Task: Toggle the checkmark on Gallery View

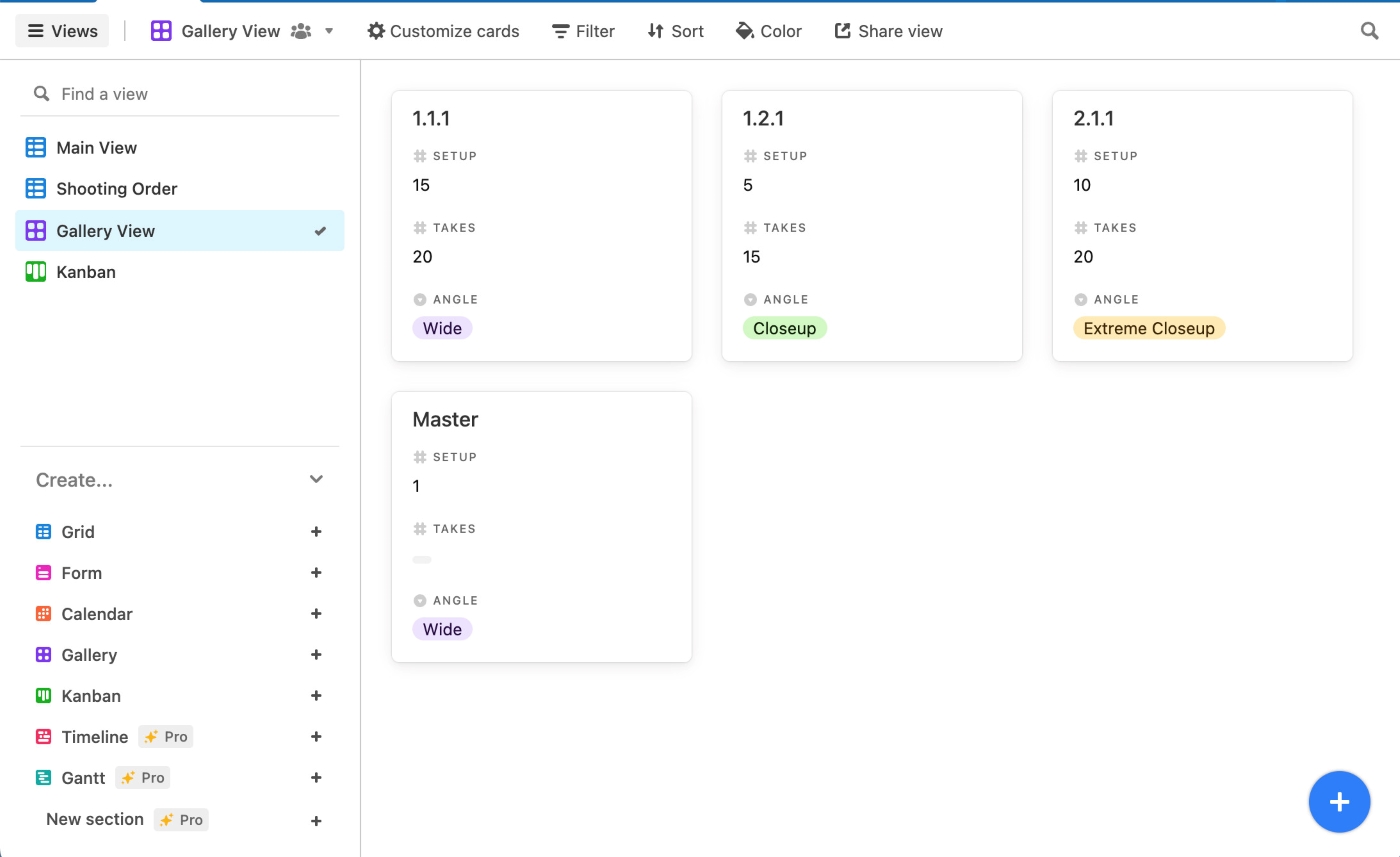Action: click(320, 230)
